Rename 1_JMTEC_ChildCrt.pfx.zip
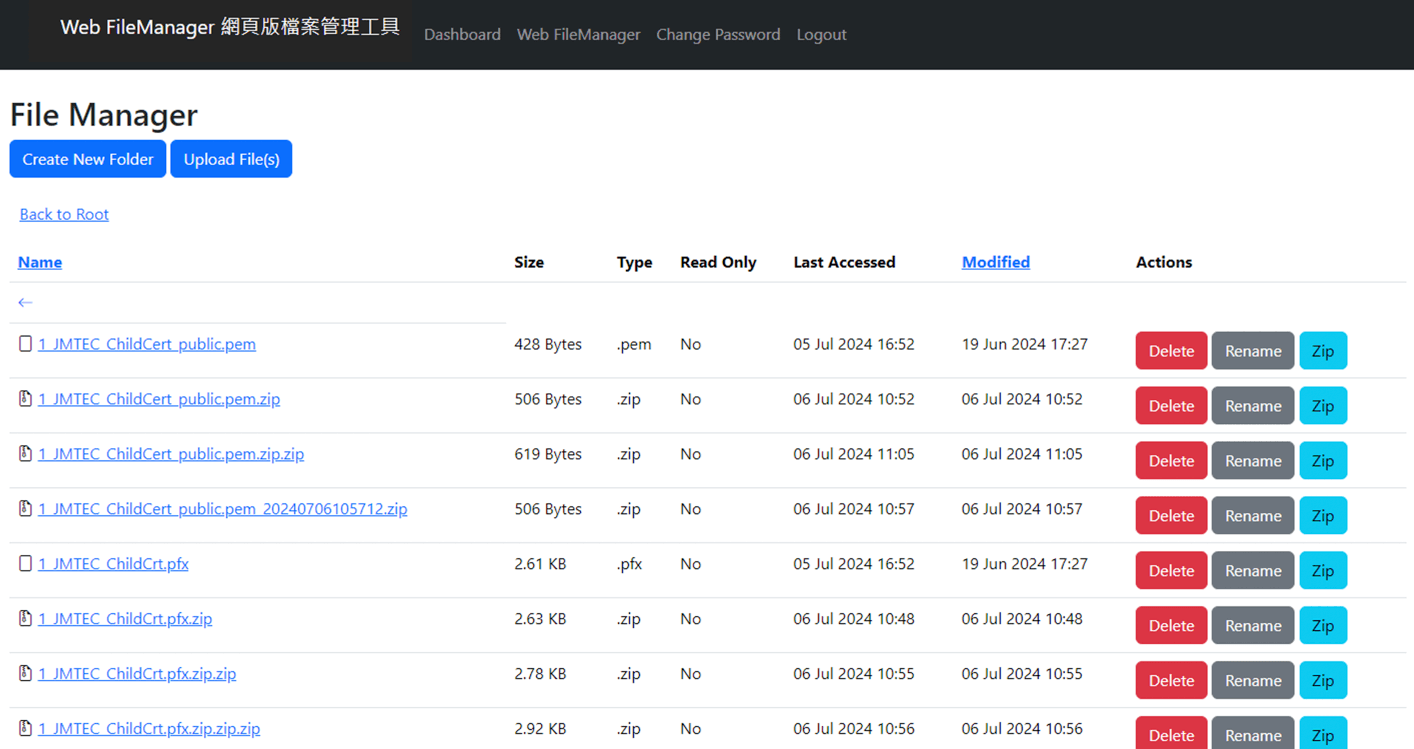This screenshot has width=1414, height=749. coord(1253,626)
